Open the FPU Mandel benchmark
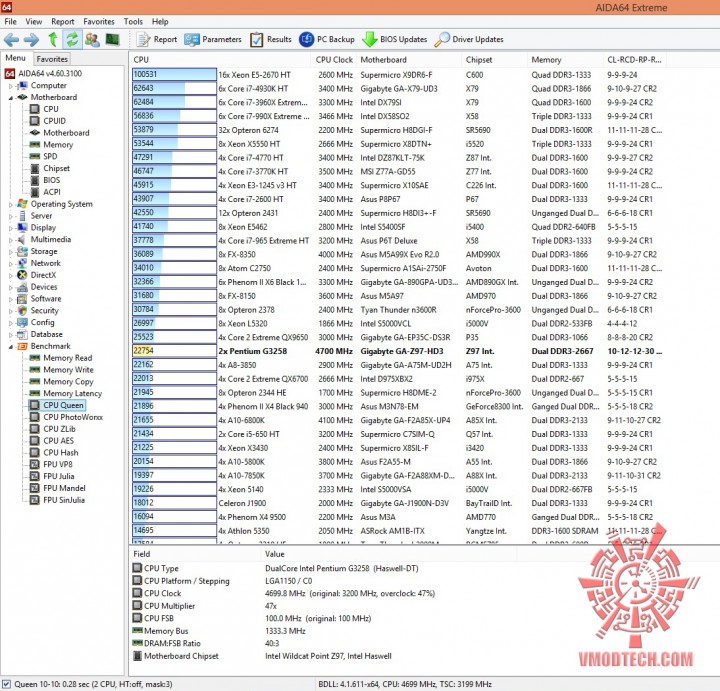This screenshot has height=691, width=720. tap(57, 488)
